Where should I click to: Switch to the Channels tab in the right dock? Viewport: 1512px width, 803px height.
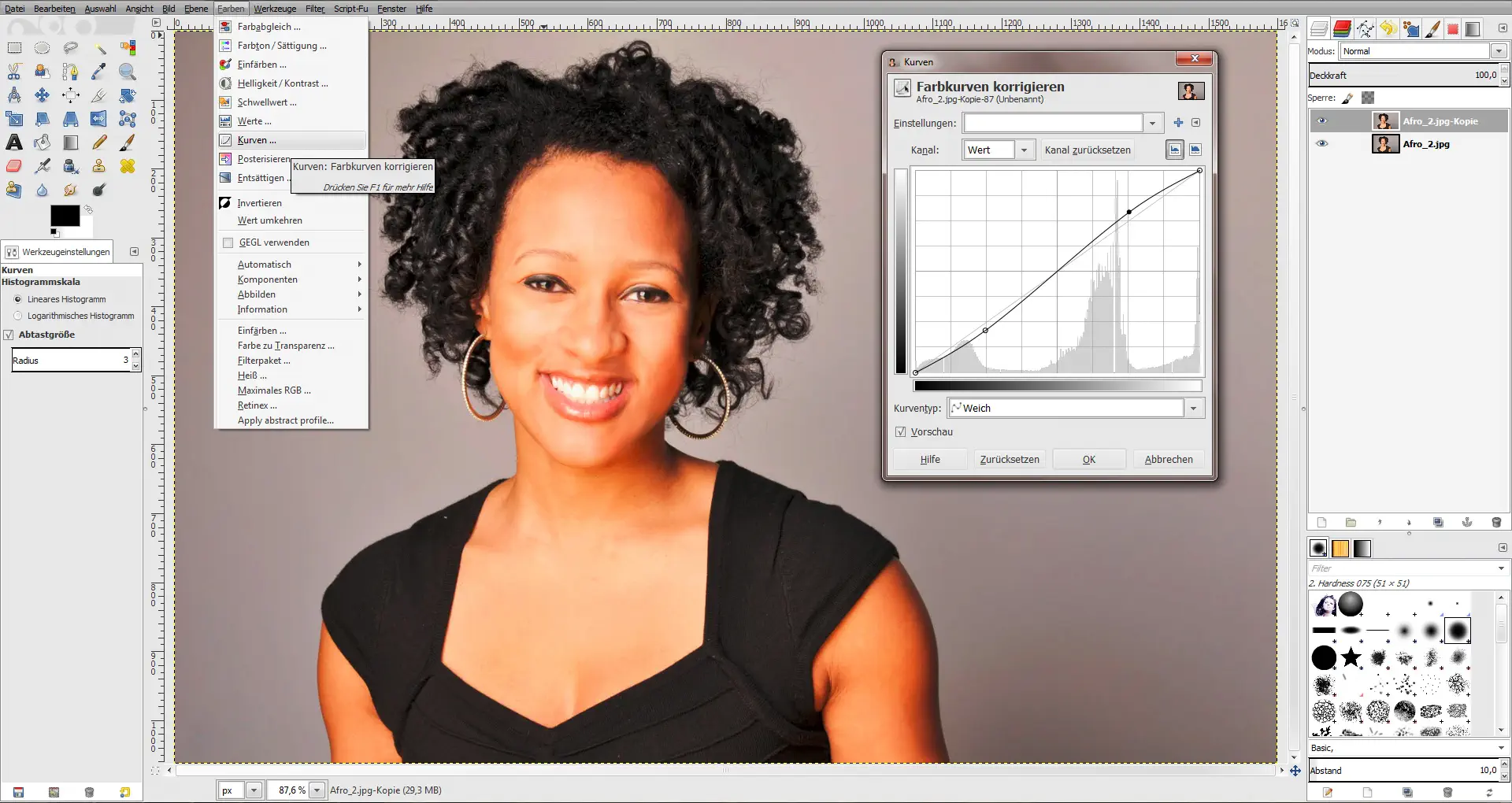(x=1342, y=28)
